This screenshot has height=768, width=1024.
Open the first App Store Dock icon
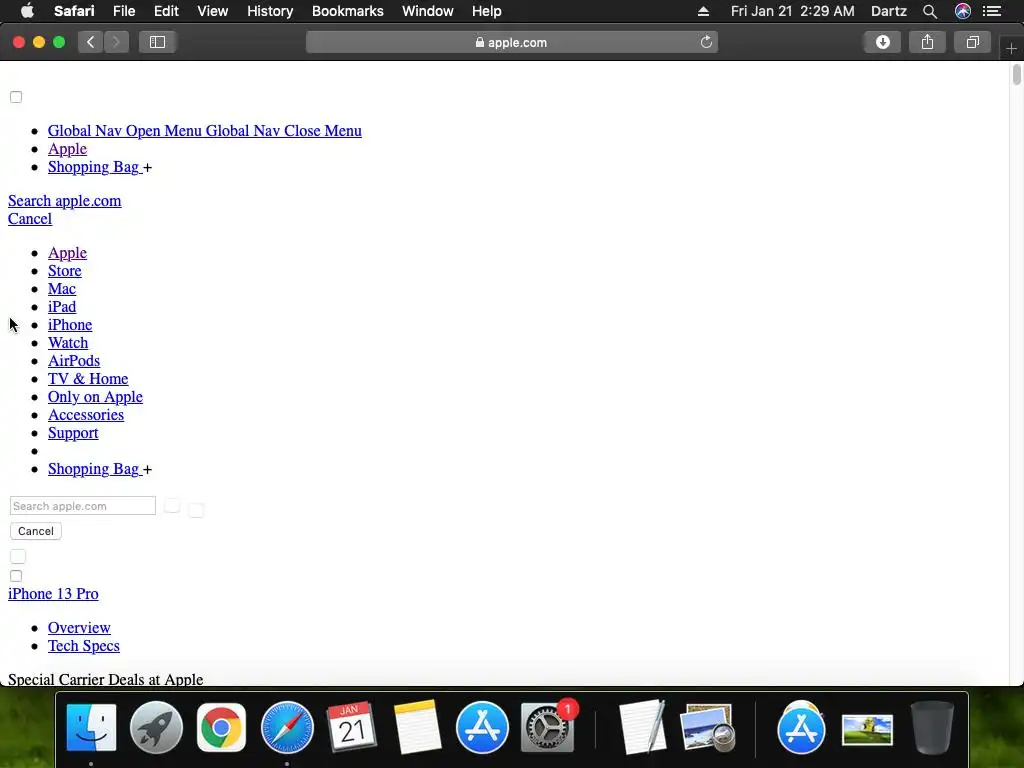pos(482,727)
